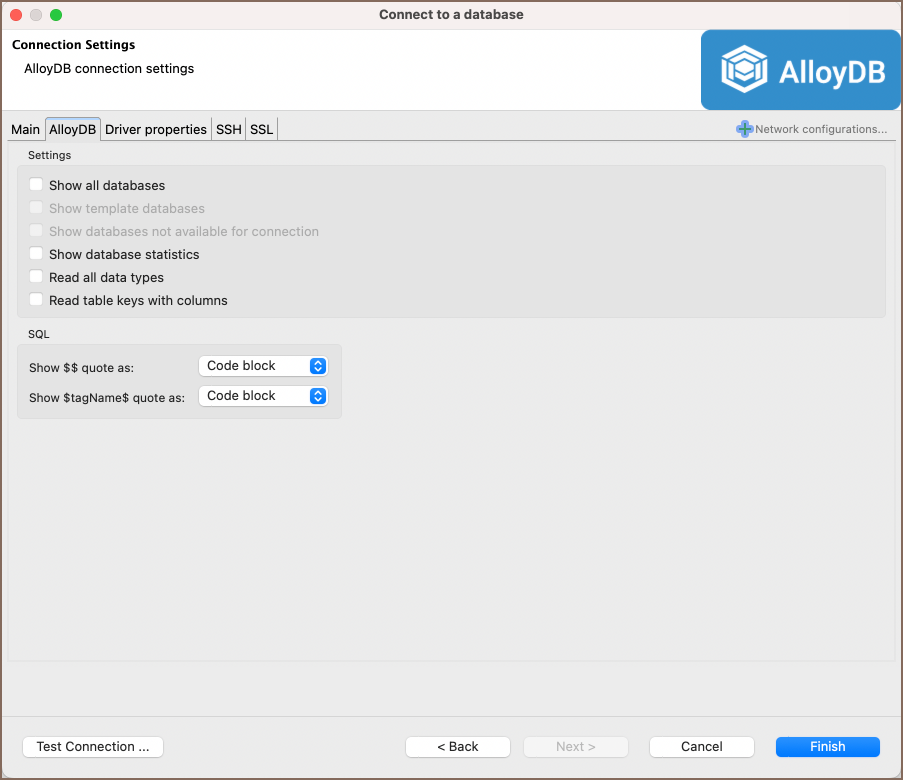The width and height of the screenshot is (903, 780).
Task: Switch to the SSH tab
Action: [229, 129]
